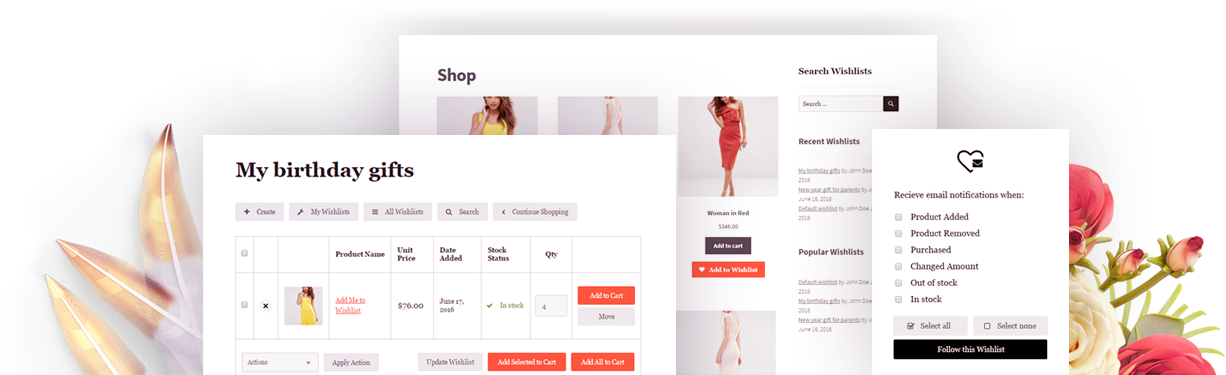
Task: Click Follow this Wishlist button
Action: [970, 349]
